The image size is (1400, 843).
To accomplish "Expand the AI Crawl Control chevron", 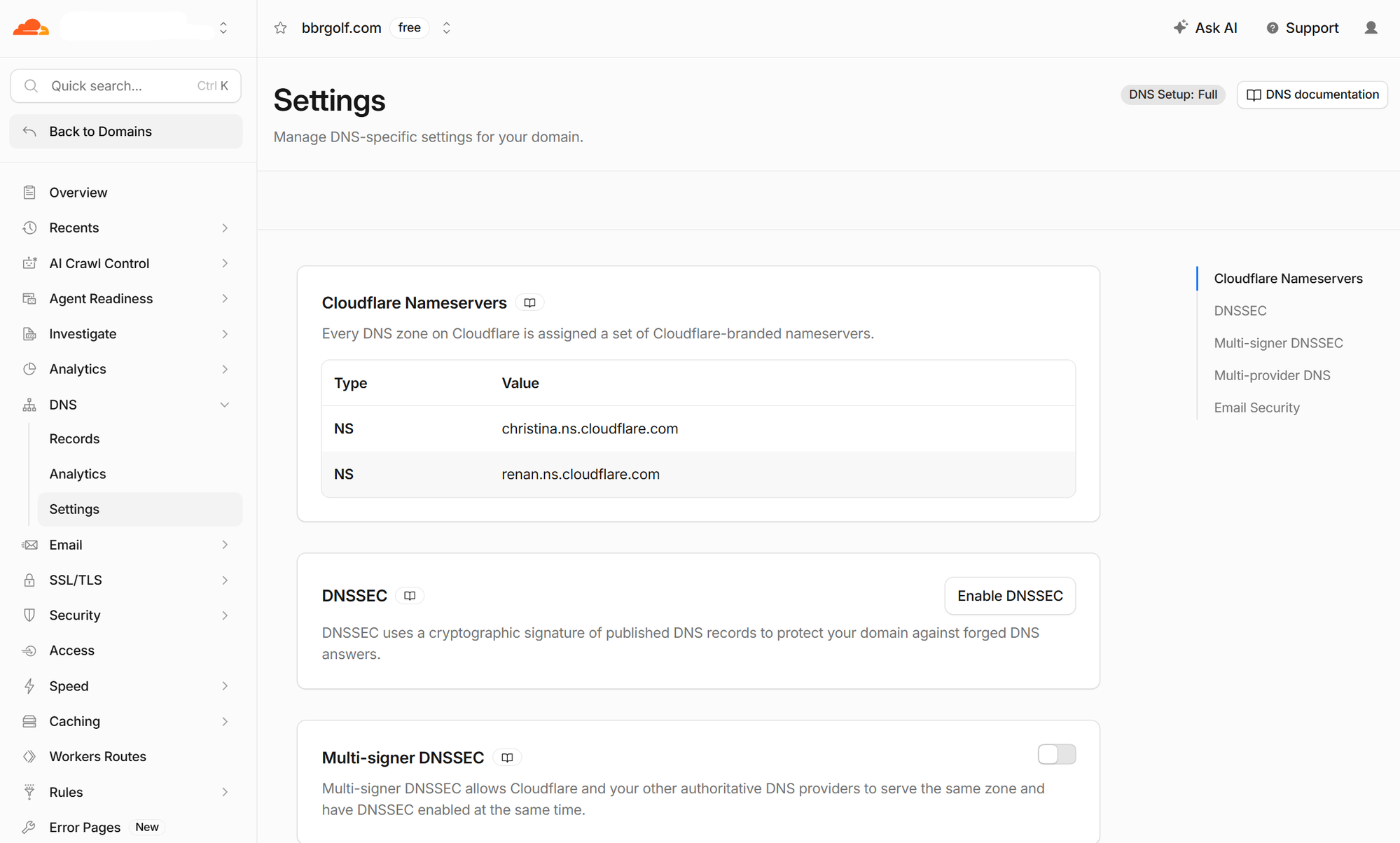I will tap(225, 263).
